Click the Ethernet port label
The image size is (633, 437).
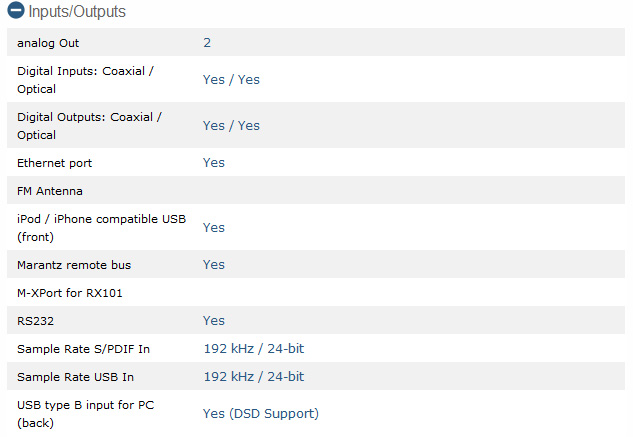point(54,163)
